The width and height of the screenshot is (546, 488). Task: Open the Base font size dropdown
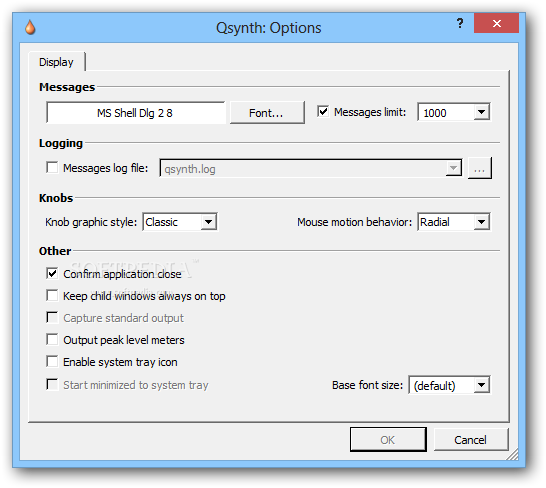[x=449, y=385]
